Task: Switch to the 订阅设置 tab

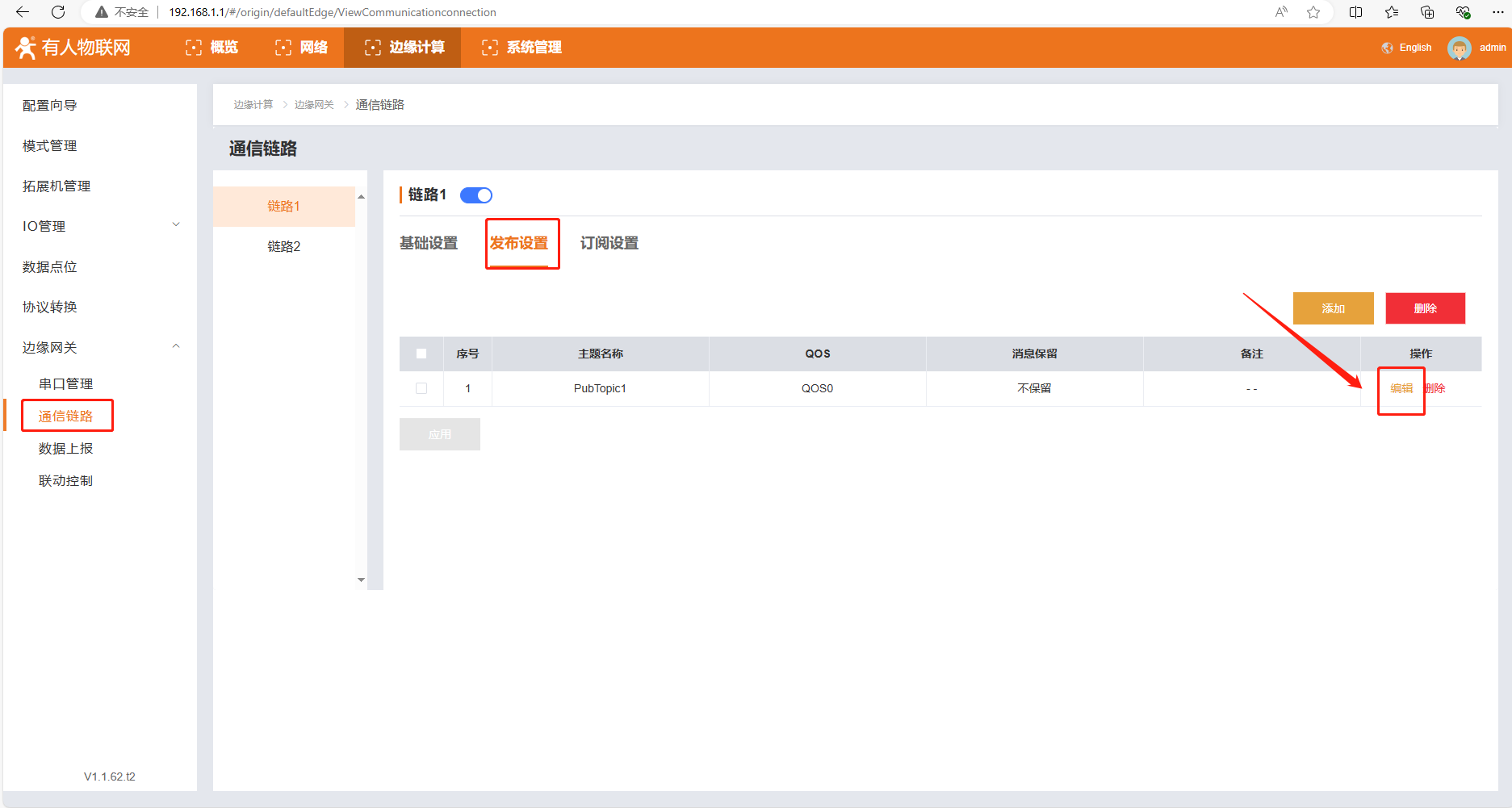Action: pos(609,243)
